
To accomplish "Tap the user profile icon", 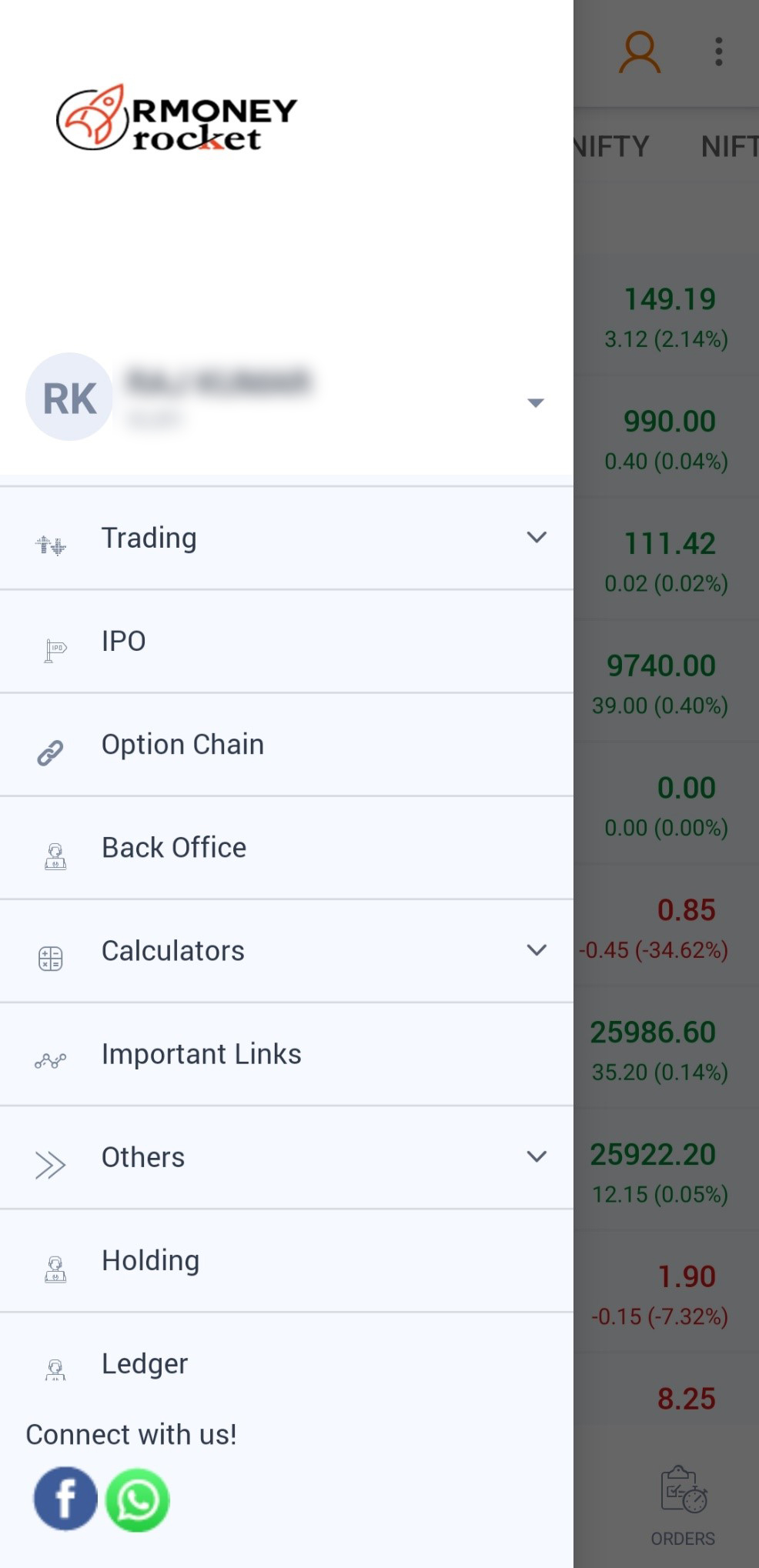I will pyautogui.click(x=640, y=52).
